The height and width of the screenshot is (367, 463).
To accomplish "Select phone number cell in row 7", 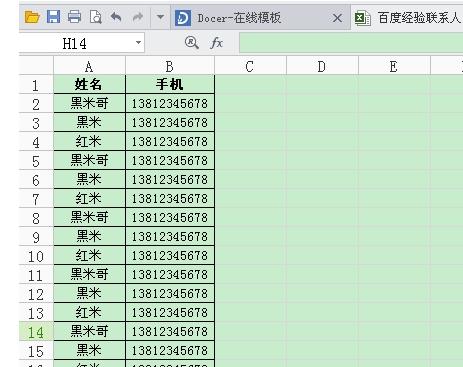I will [x=170, y=198].
